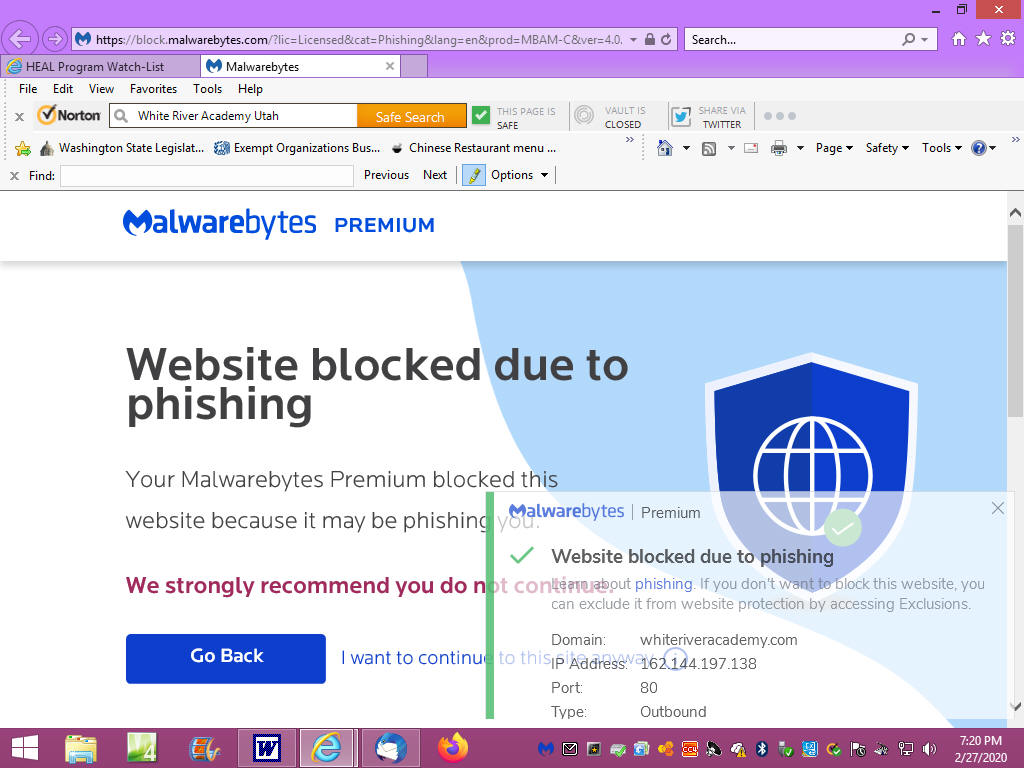The width and height of the screenshot is (1024, 768).
Task: Open Washington State Legislat... favorite
Action: pos(121,148)
